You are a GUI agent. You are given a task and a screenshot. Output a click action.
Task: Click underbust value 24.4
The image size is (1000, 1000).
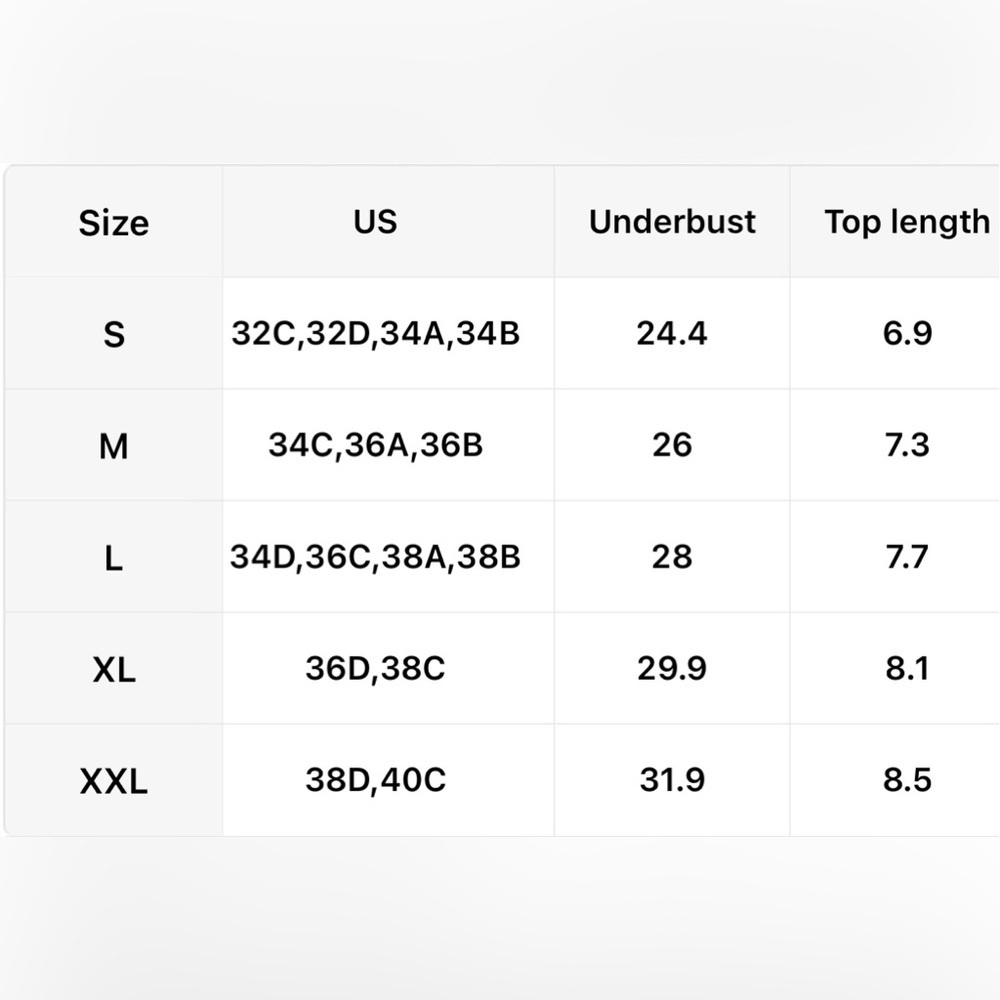pyautogui.click(x=672, y=333)
